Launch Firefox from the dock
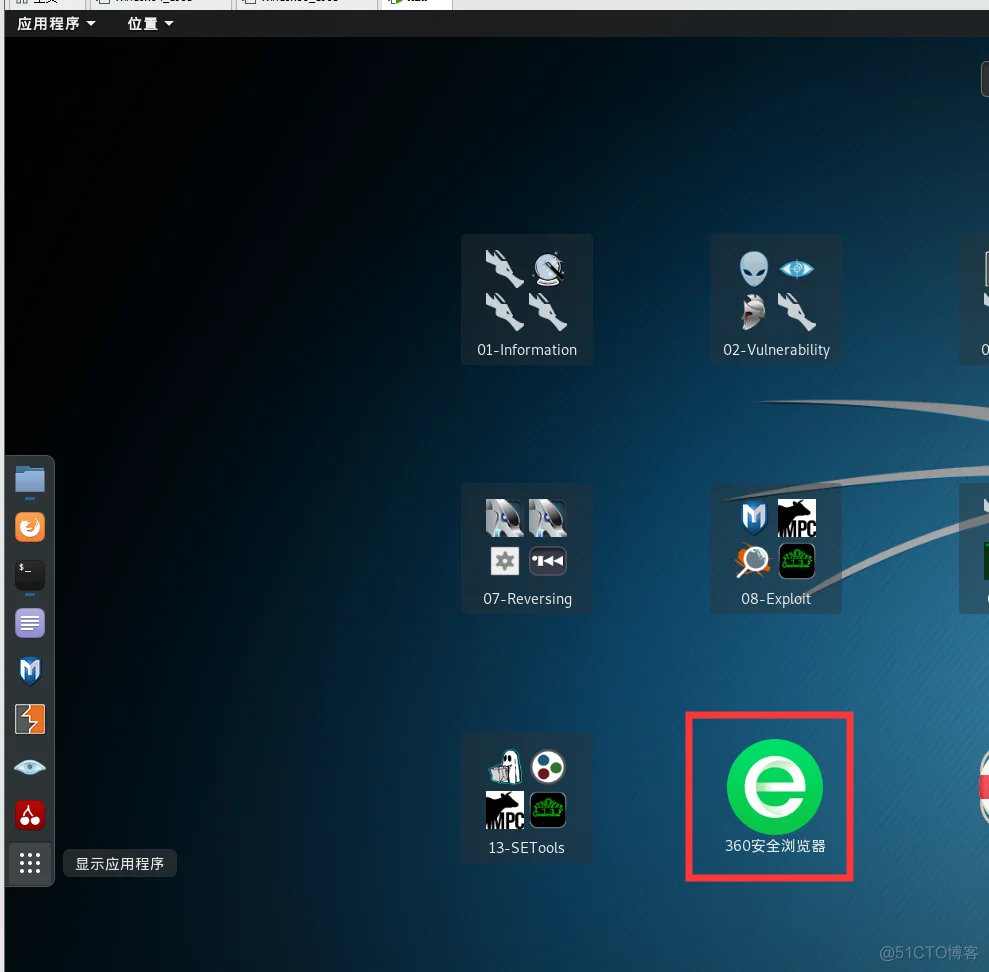989x972 pixels. click(x=30, y=527)
